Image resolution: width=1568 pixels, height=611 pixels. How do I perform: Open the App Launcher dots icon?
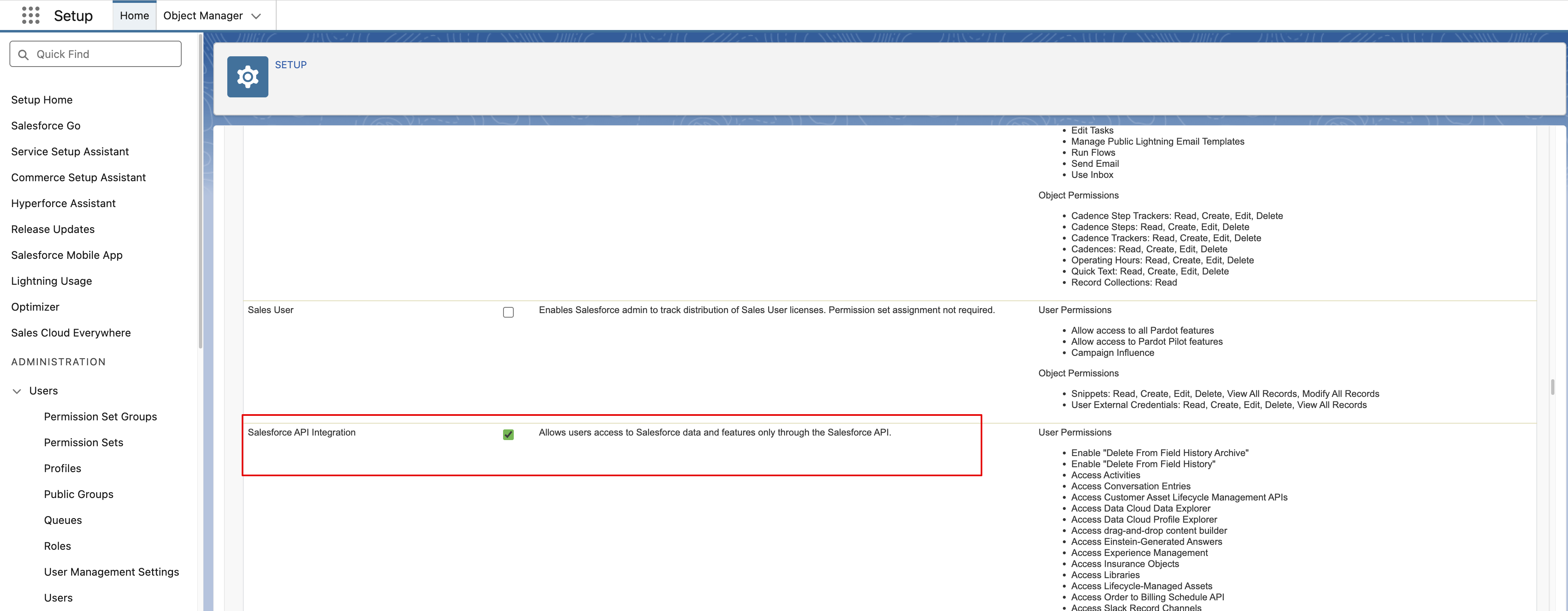point(30,15)
